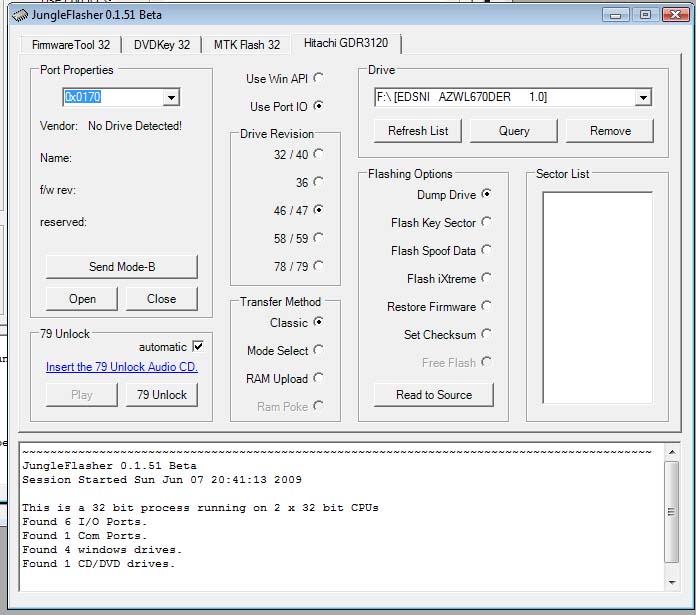Switch to the MTK Flash 32 tab
This screenshot has width=696, height=615.
[x=246, y=45]
